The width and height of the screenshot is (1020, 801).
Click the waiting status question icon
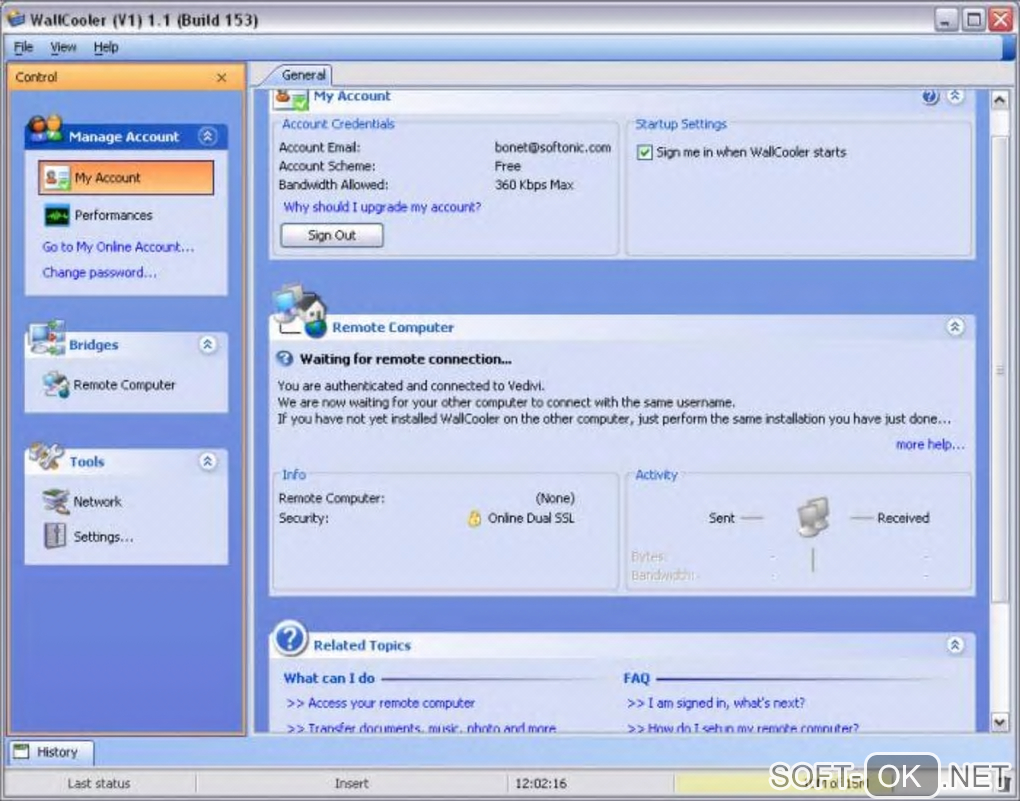[285, 359]
